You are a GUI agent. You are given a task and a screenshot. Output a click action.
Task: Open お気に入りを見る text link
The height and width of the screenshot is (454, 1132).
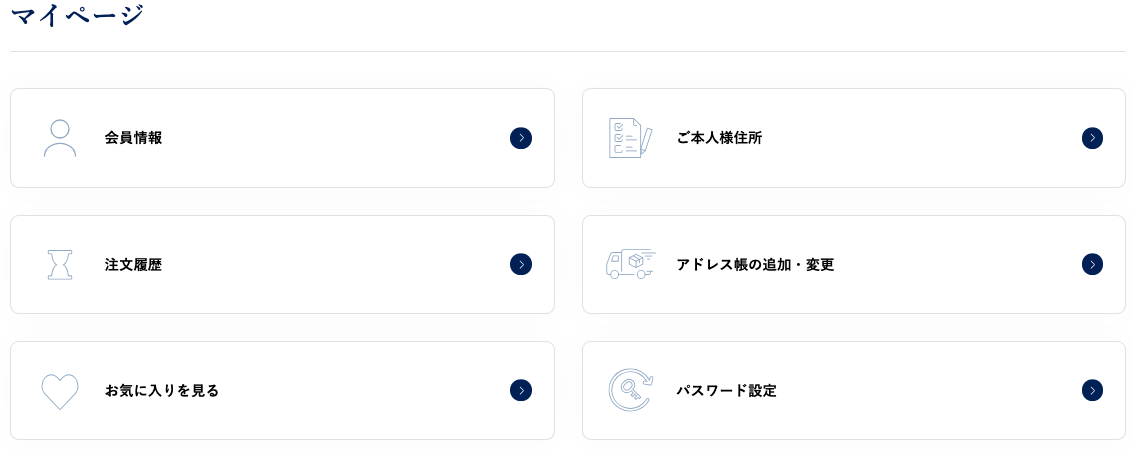(162, 391)
